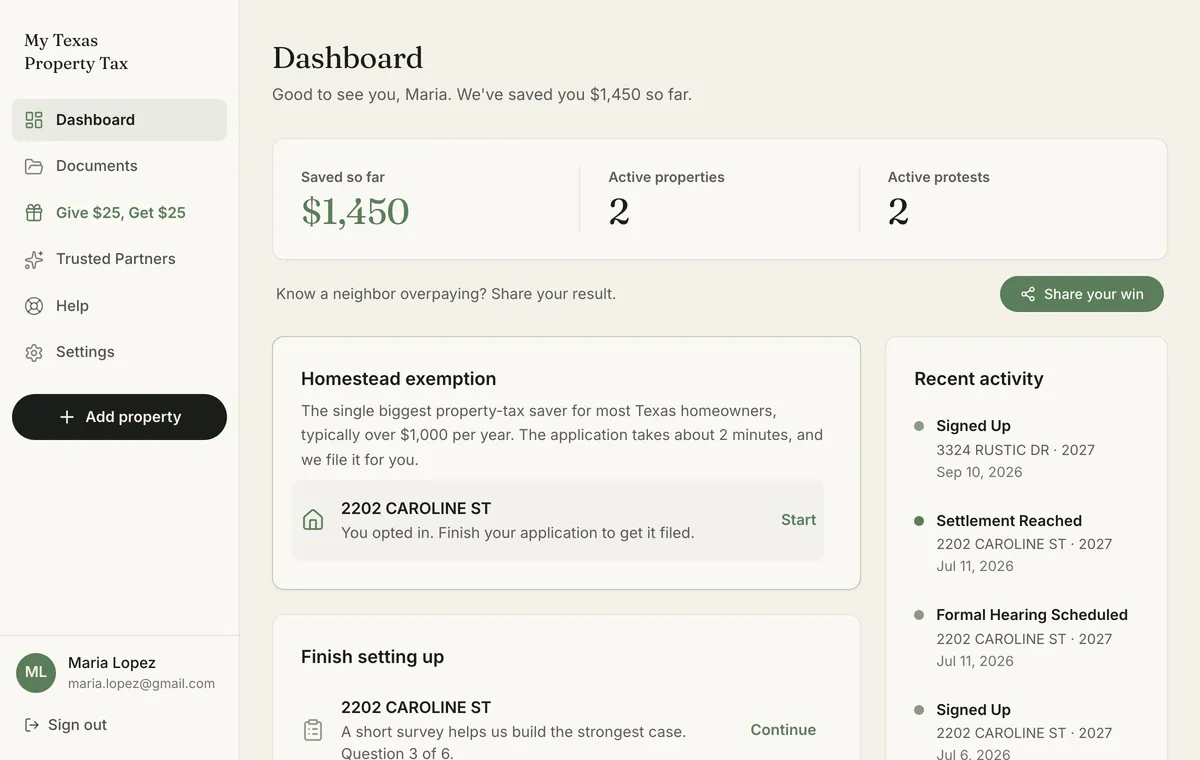Click the Finish setting up heading
This screenshot has width=1200, height=760.
pos(373,657)
